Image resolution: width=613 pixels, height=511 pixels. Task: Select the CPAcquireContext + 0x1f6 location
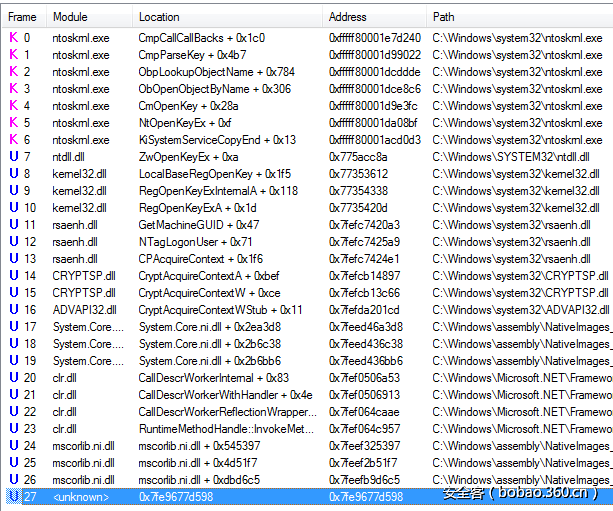(x=201, y=259)
